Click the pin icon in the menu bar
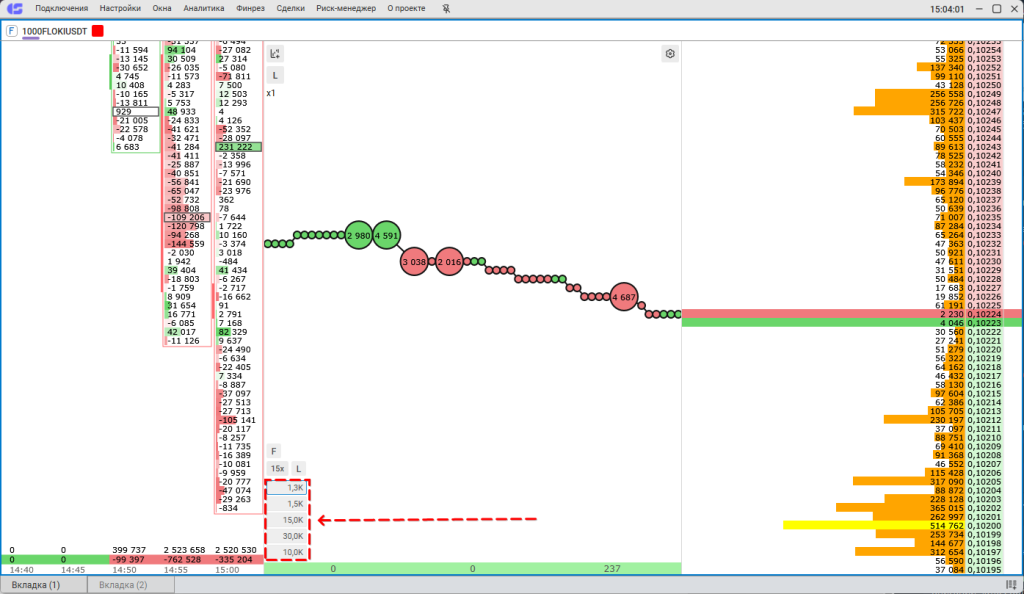The width and height of the screenshot is (1024, 594). 446,9
